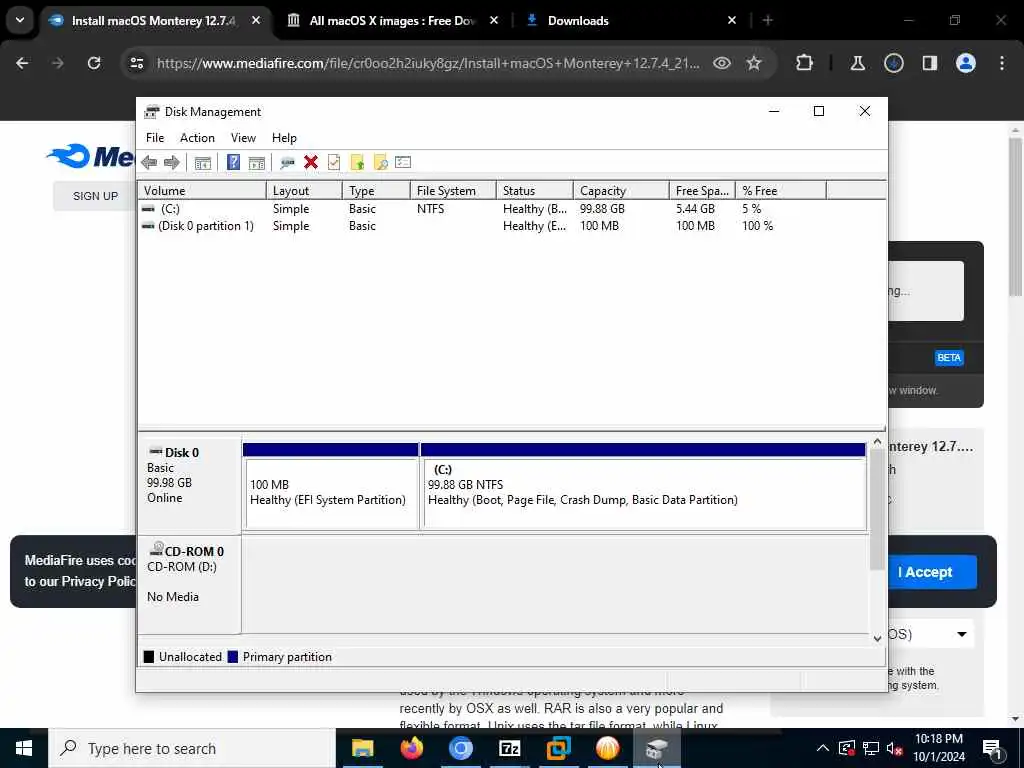Click the eye tracking-protection icon in address bar
1024x768 pixels.
pyautogui.click(x=722, y=63)
